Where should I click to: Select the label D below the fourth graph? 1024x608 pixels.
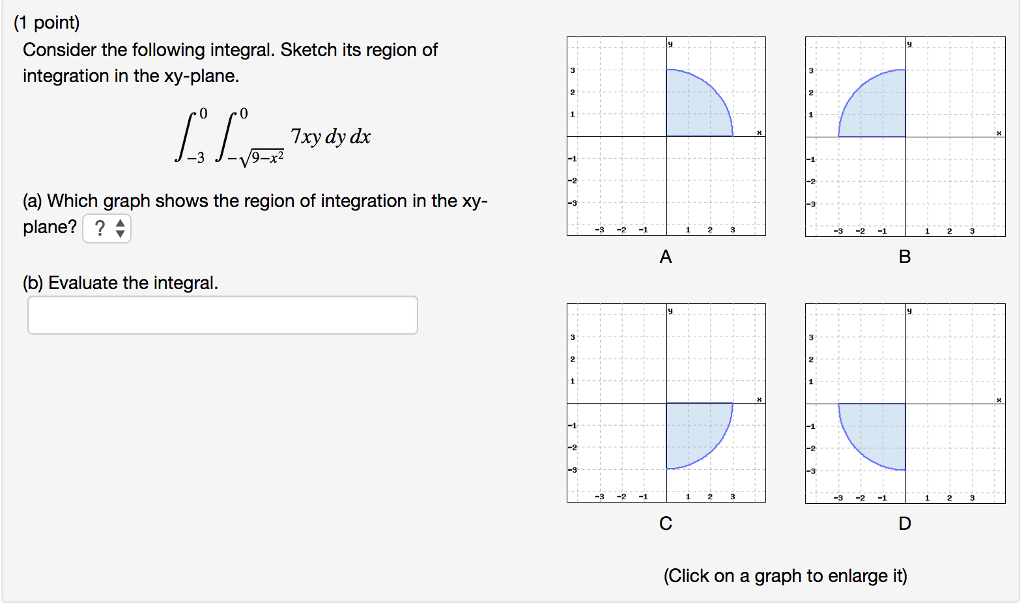click(904, 523)
